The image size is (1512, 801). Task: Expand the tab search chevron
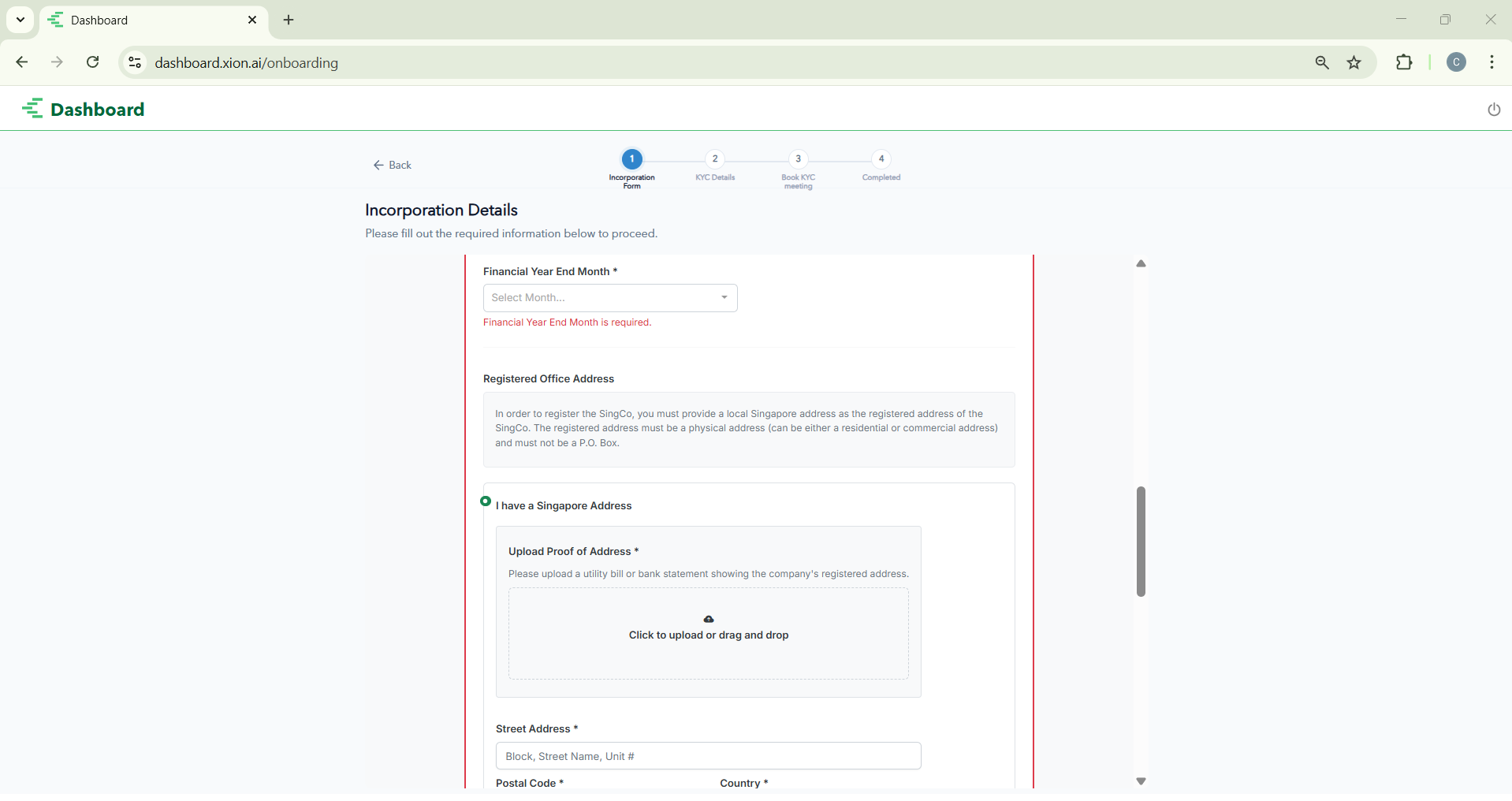(x=20, y=20)
